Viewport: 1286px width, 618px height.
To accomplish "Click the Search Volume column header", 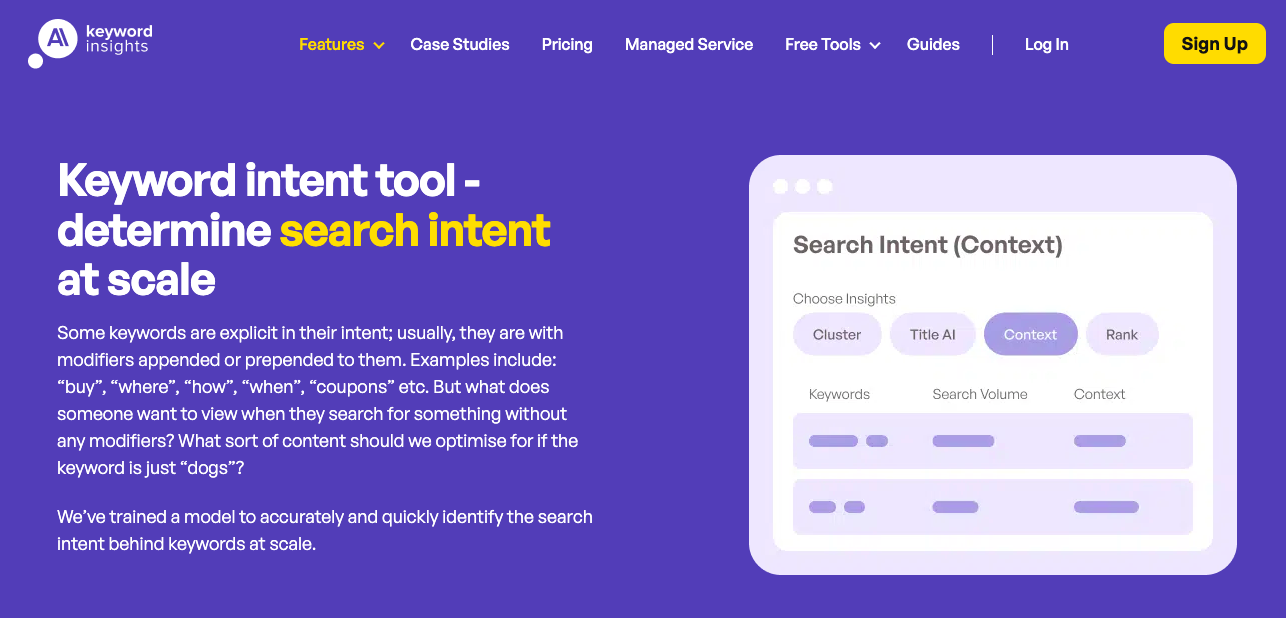I will tap(980, 394).
